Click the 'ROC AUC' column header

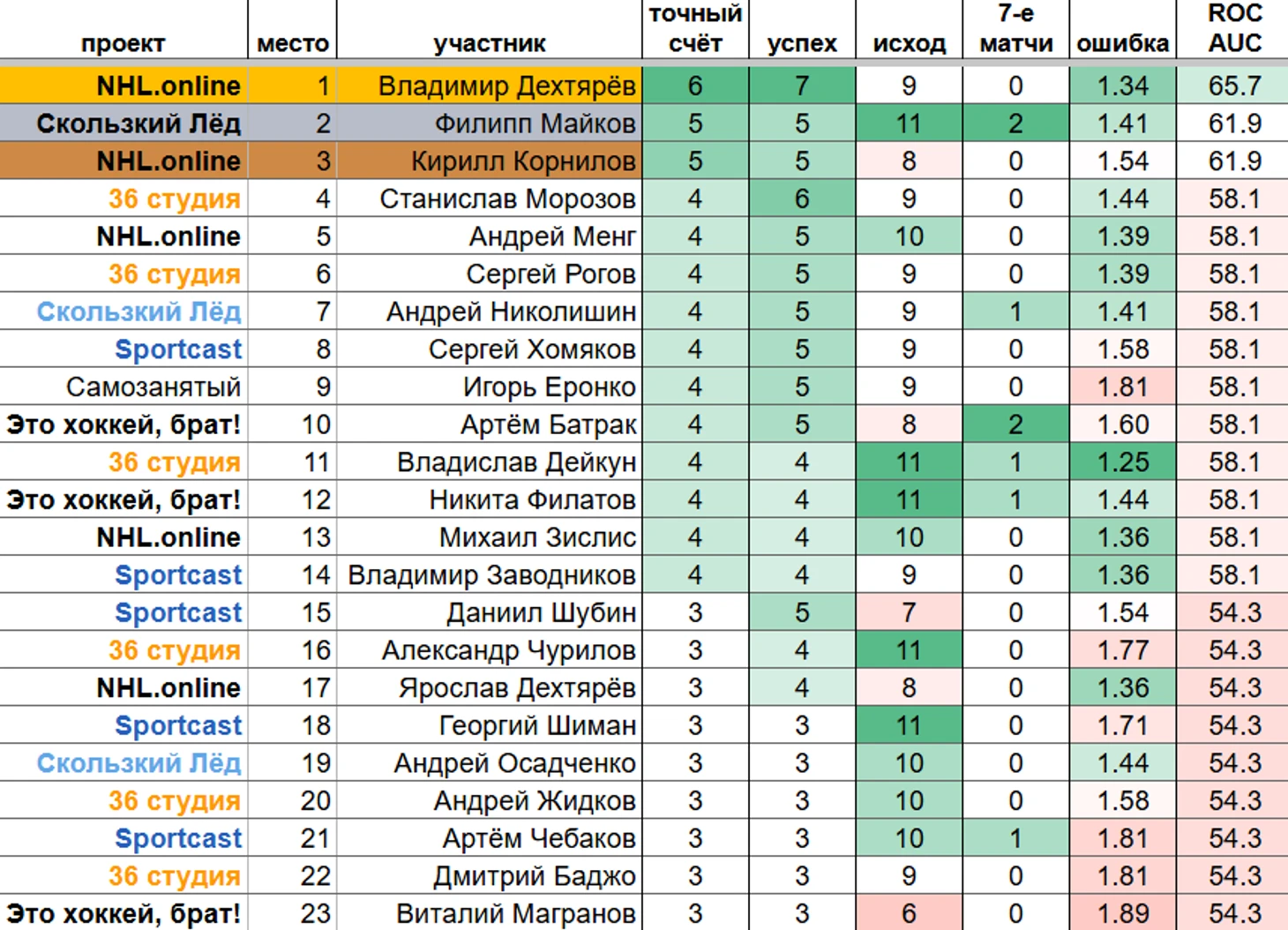[1233, 28]
